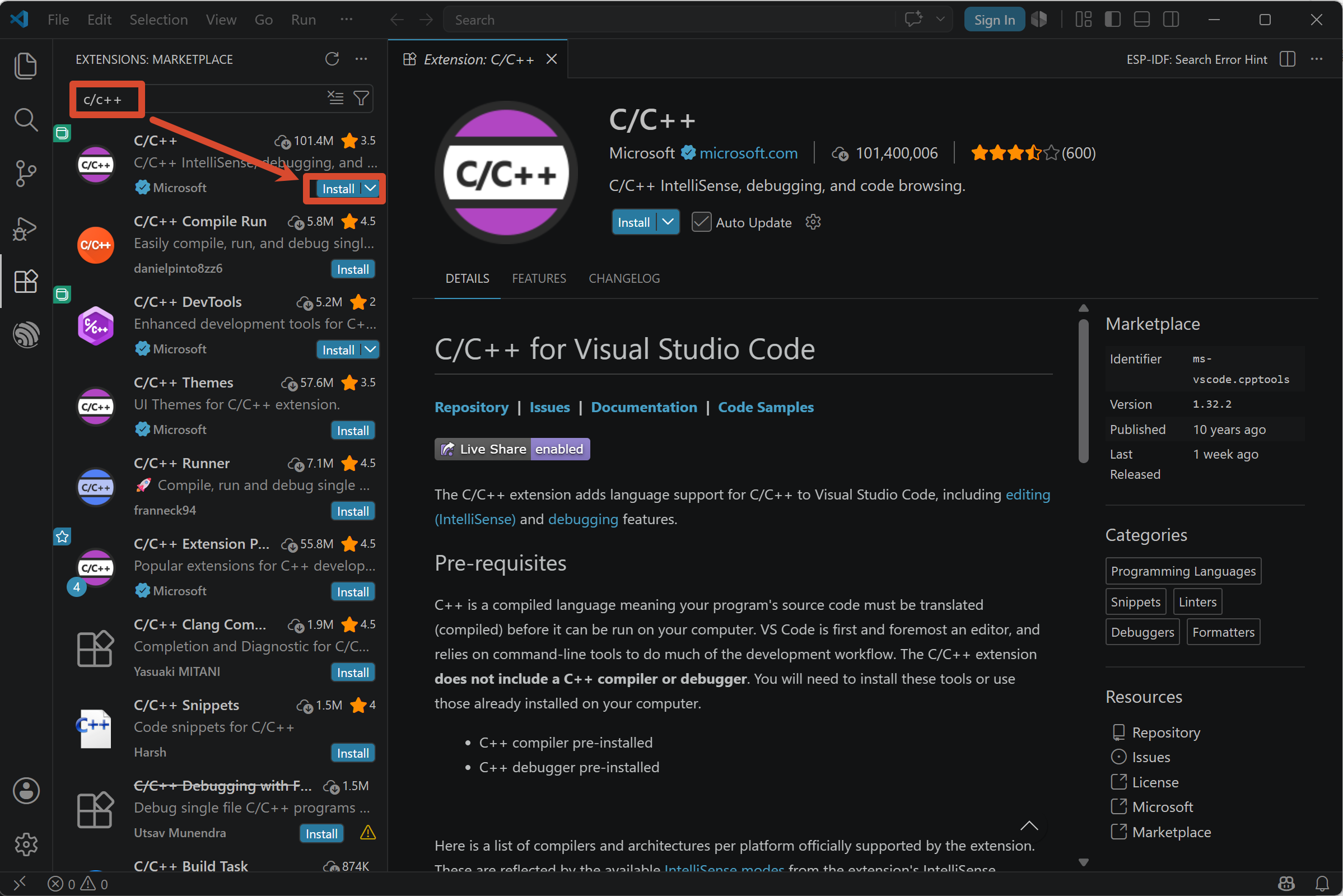
Task: Select the Programming Languages category tag
Action: pyautogui.click(x=1183, y=571)
